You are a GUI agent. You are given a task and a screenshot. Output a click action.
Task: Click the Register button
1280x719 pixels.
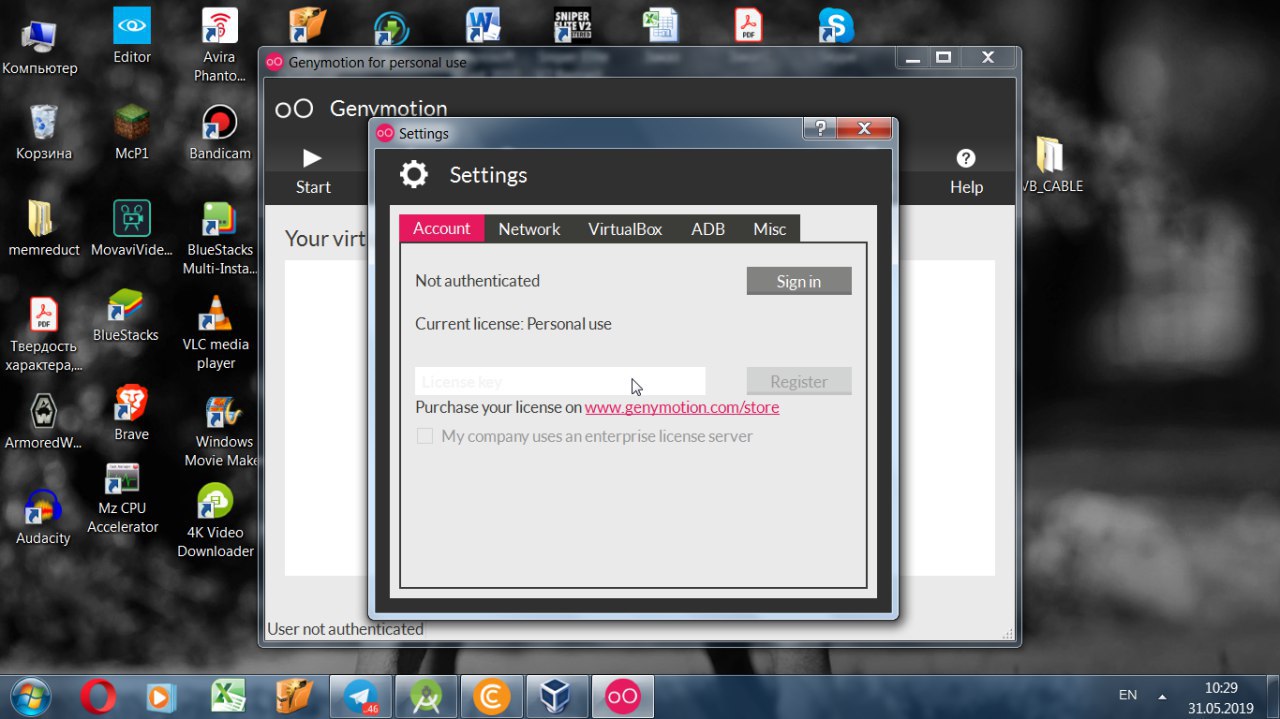click(799, 381)
